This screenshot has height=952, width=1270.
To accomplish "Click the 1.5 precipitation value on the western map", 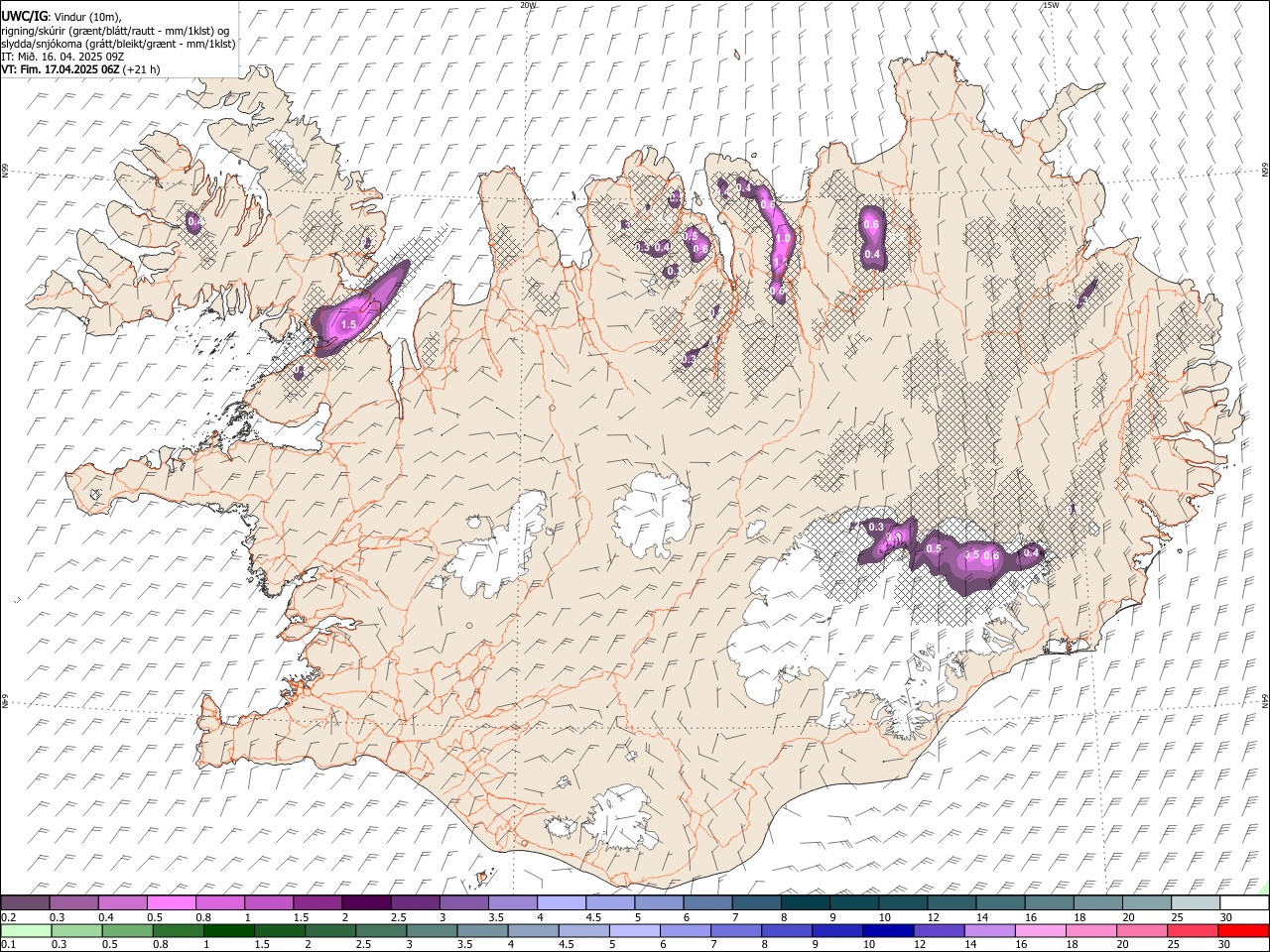I will pyautogui.click(x=348, y=324).
